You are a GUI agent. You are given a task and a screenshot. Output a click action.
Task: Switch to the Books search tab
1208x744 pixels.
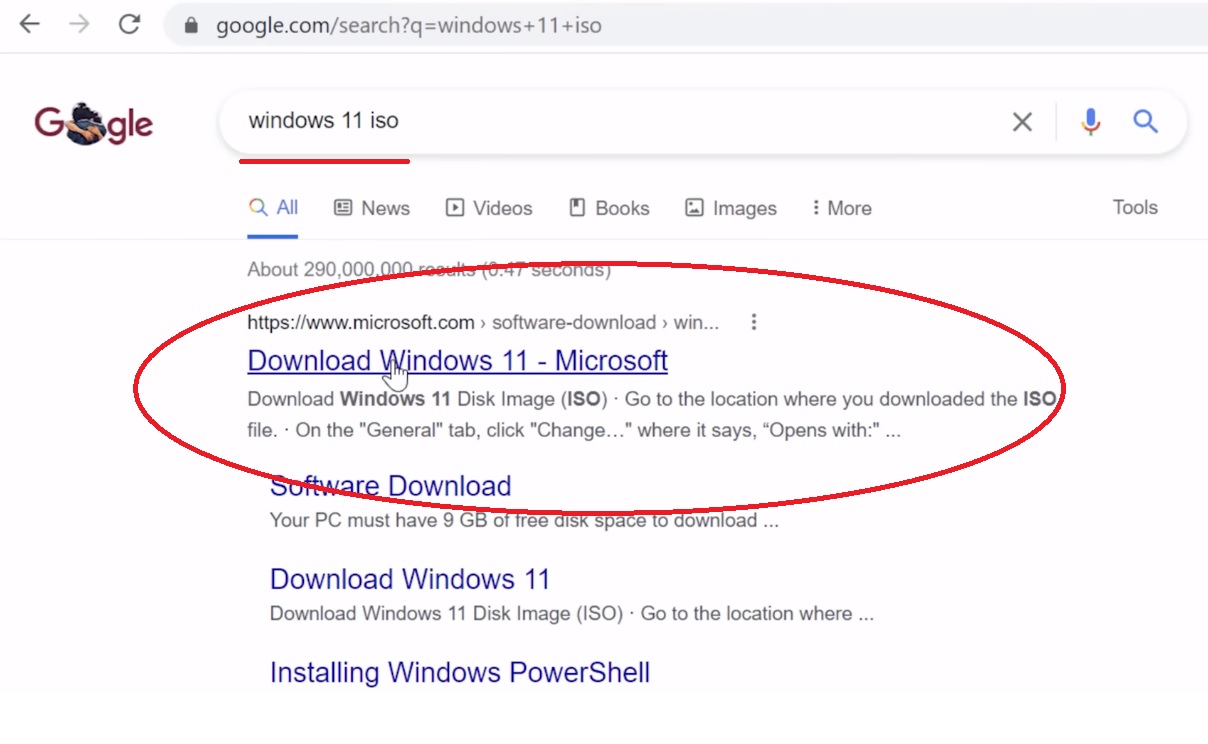(x=609, y=207)
